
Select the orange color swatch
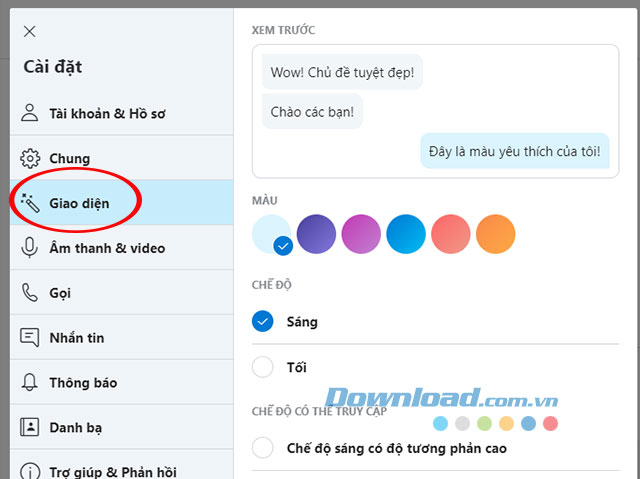[496, 234]
